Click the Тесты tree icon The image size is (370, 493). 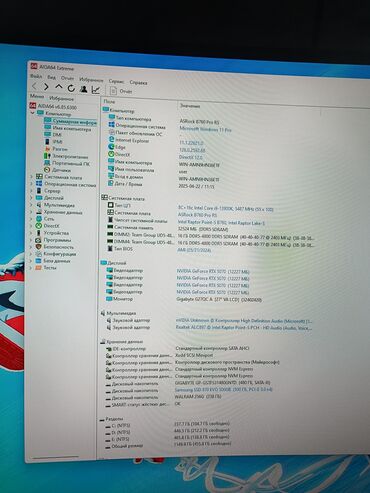click(x=39, y=267)
